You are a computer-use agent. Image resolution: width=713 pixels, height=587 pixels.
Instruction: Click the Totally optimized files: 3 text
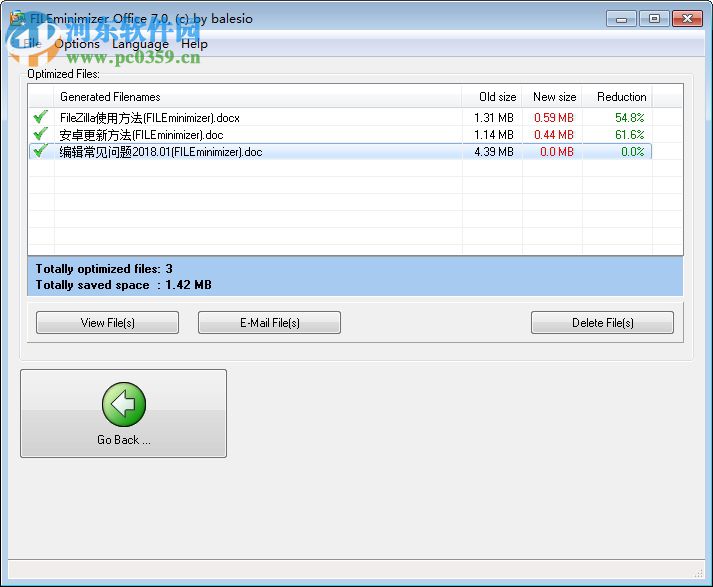coord(104,269)
